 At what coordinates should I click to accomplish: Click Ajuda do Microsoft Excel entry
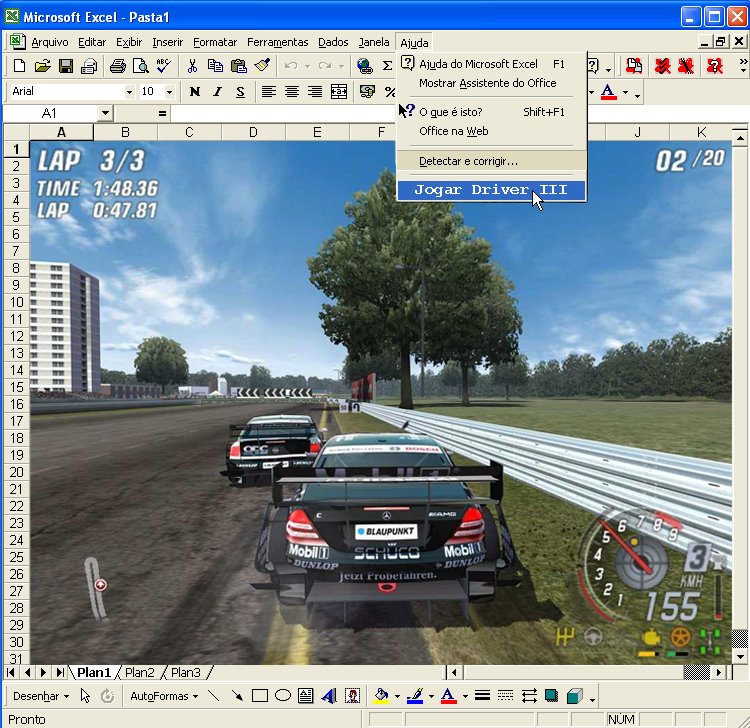[491, 64]
